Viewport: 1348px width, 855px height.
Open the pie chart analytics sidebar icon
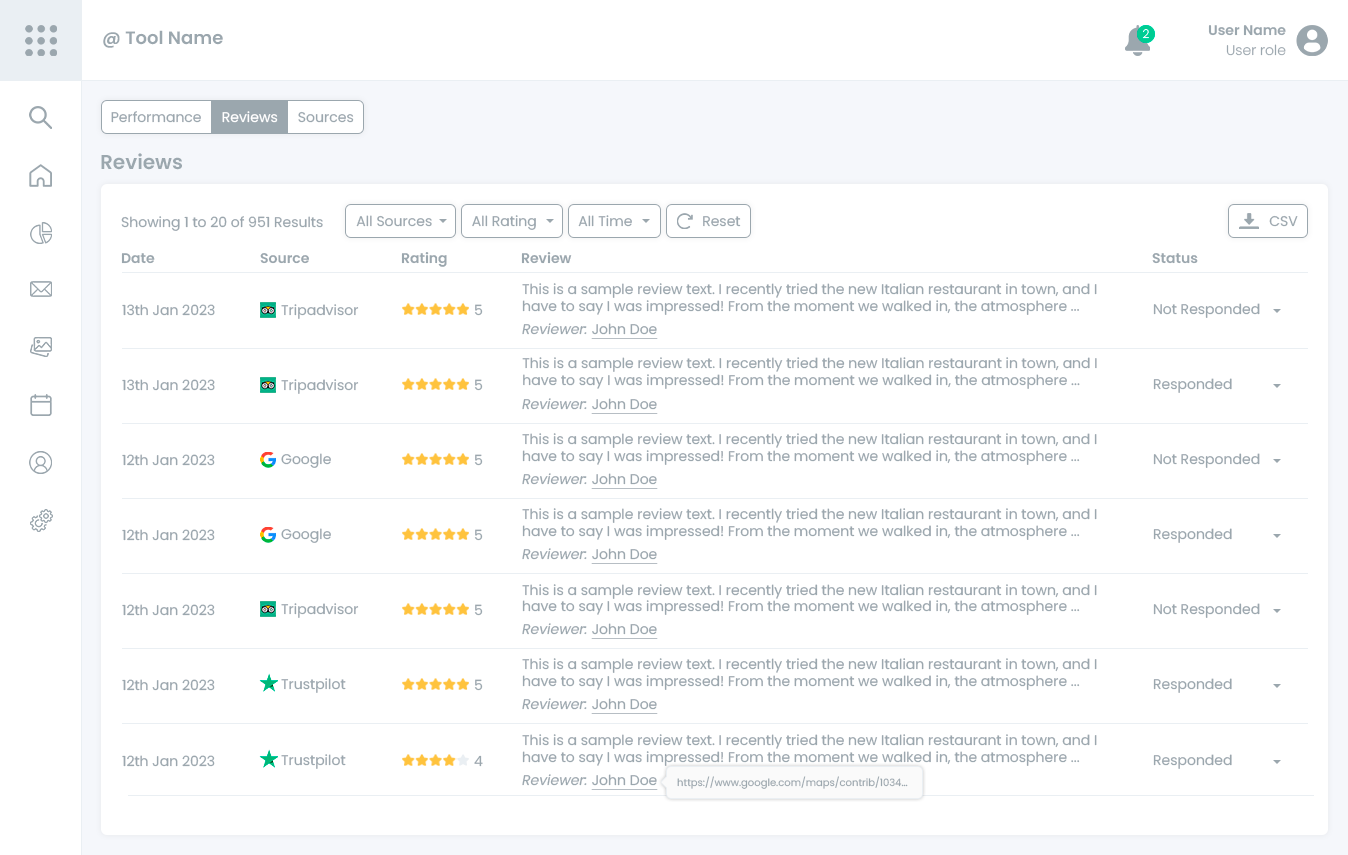[40, 233]
